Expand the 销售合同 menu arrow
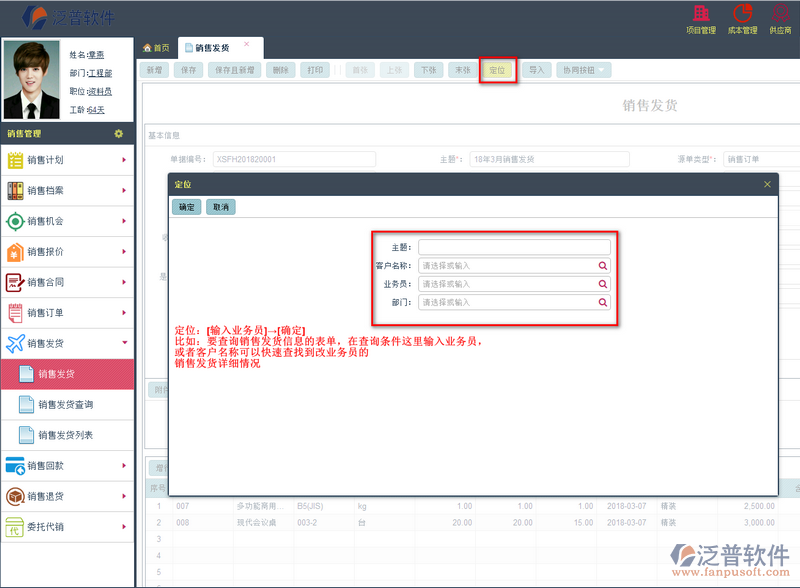 click(x=124, y=282)
